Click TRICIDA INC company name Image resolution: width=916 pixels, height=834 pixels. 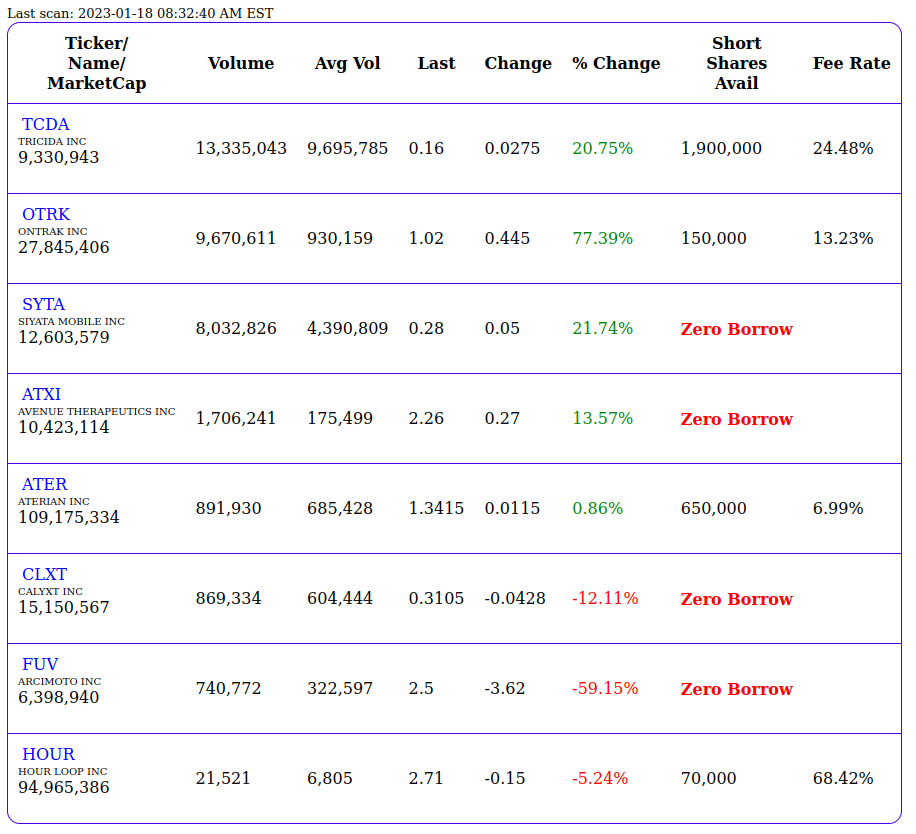(52, 141)
